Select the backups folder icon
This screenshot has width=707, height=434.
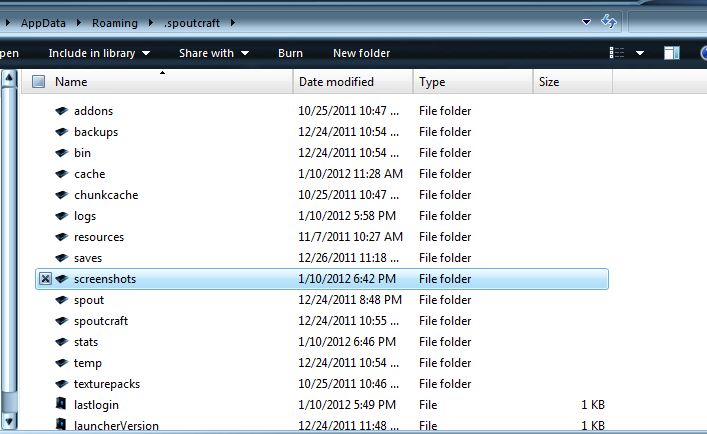click(61, 132)
